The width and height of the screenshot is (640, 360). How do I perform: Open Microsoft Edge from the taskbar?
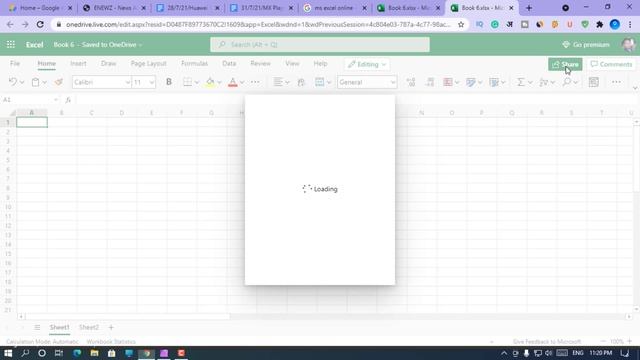click(x=77, y=353)
